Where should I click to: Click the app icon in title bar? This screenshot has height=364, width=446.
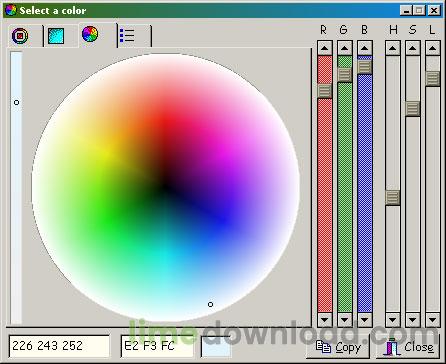click(x=11, y=10)
